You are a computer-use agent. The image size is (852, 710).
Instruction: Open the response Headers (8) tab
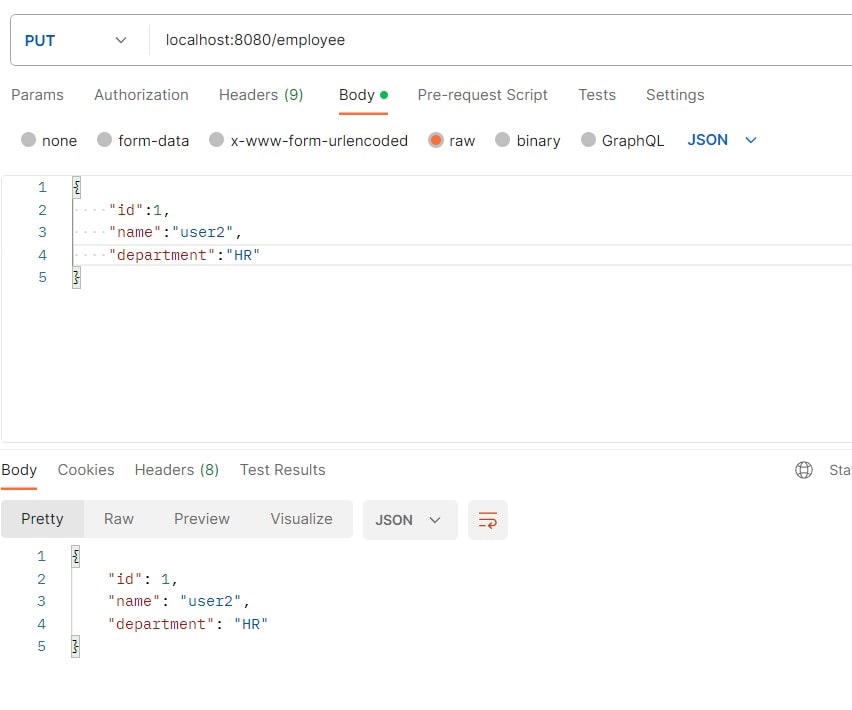pos(177,470)
